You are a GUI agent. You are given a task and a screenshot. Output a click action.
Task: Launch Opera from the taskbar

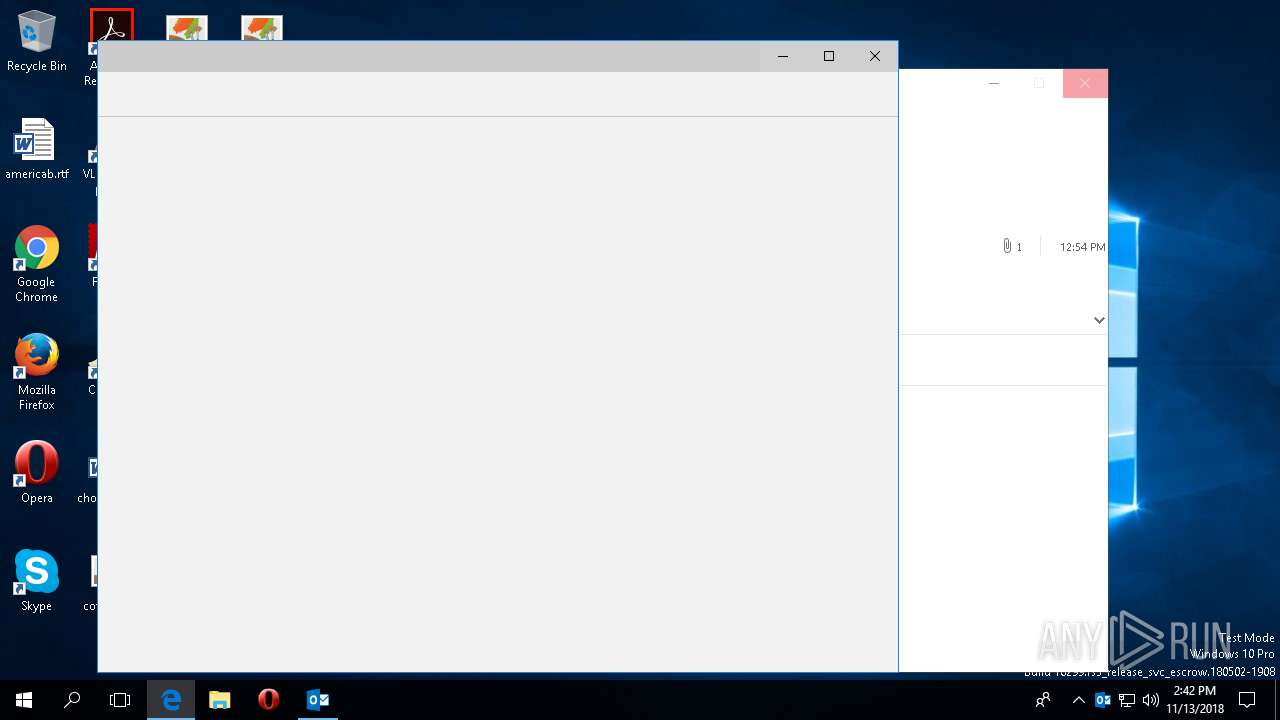click(268, 700)
